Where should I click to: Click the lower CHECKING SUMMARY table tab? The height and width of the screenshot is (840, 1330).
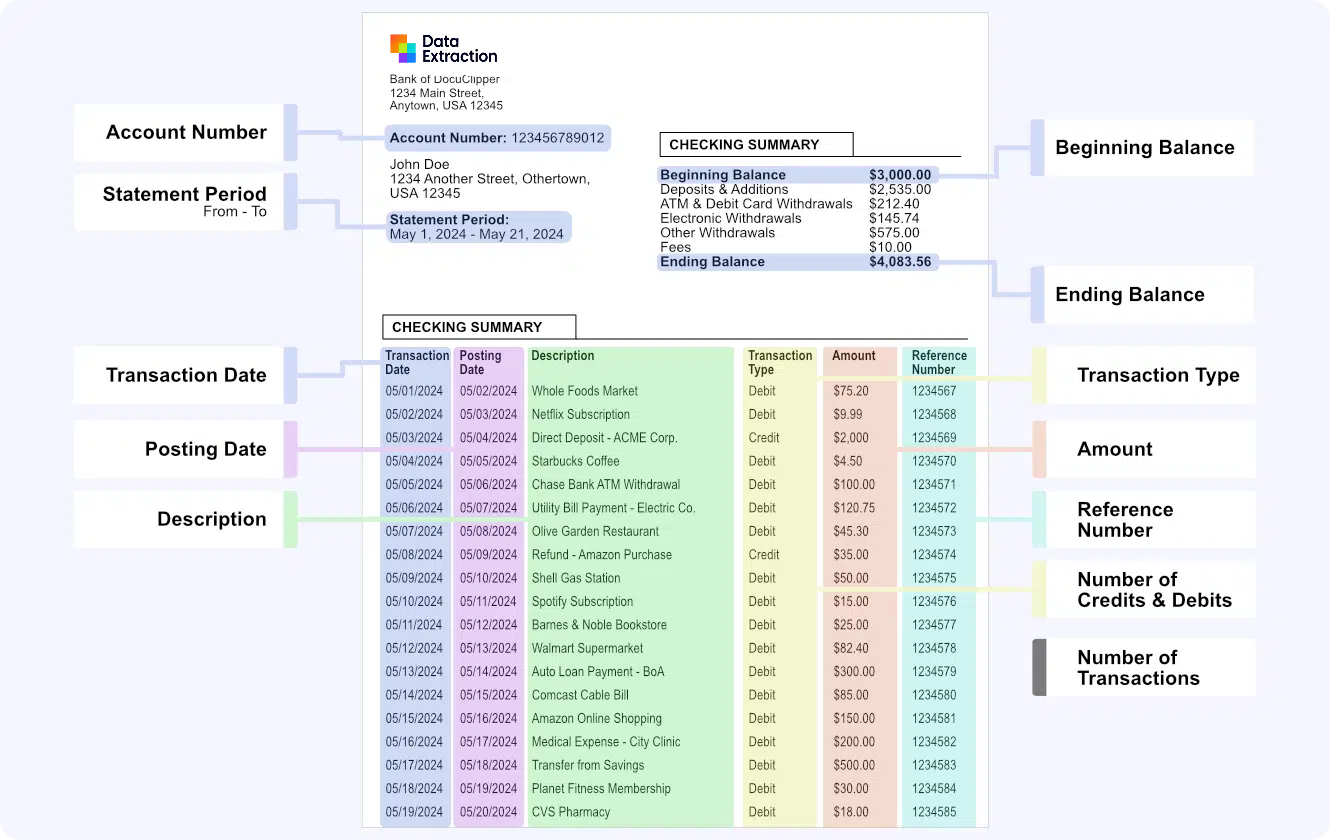pos(478,327)
